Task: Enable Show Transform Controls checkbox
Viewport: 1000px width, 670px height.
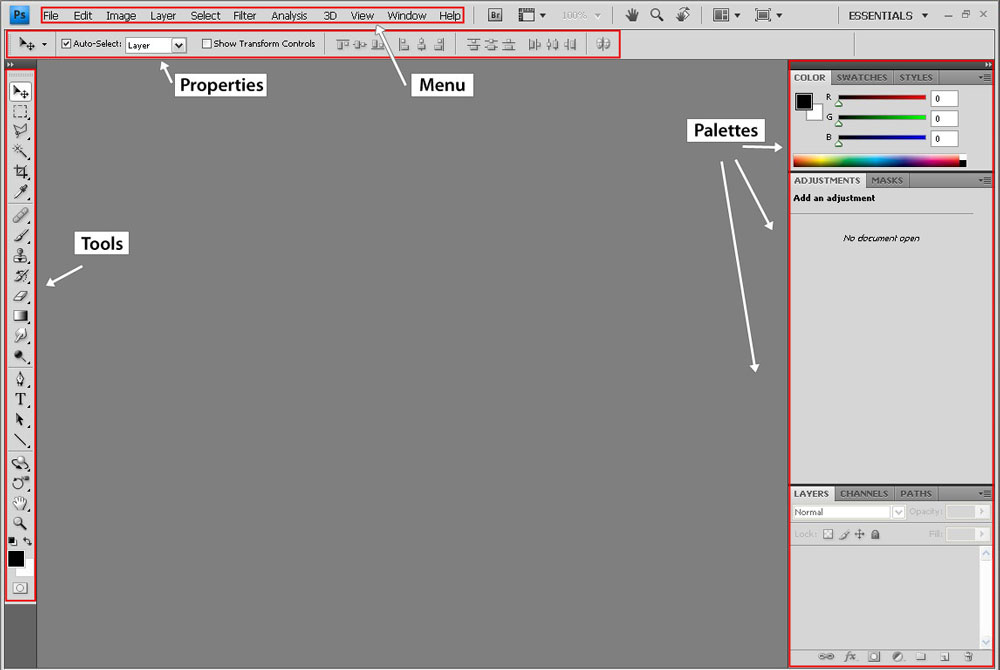Action: tap(207, 44)
